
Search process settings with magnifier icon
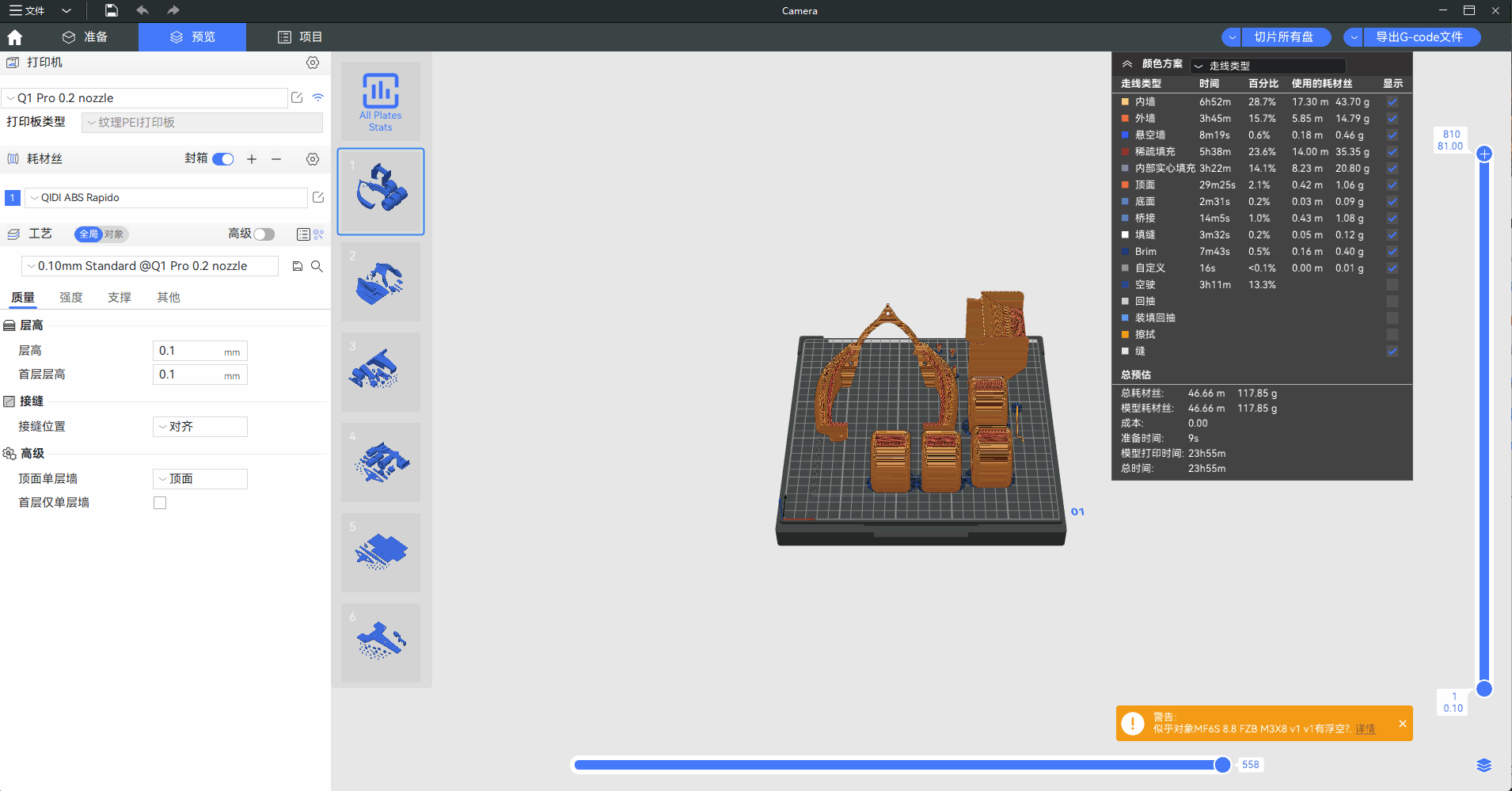pos(317,266)
